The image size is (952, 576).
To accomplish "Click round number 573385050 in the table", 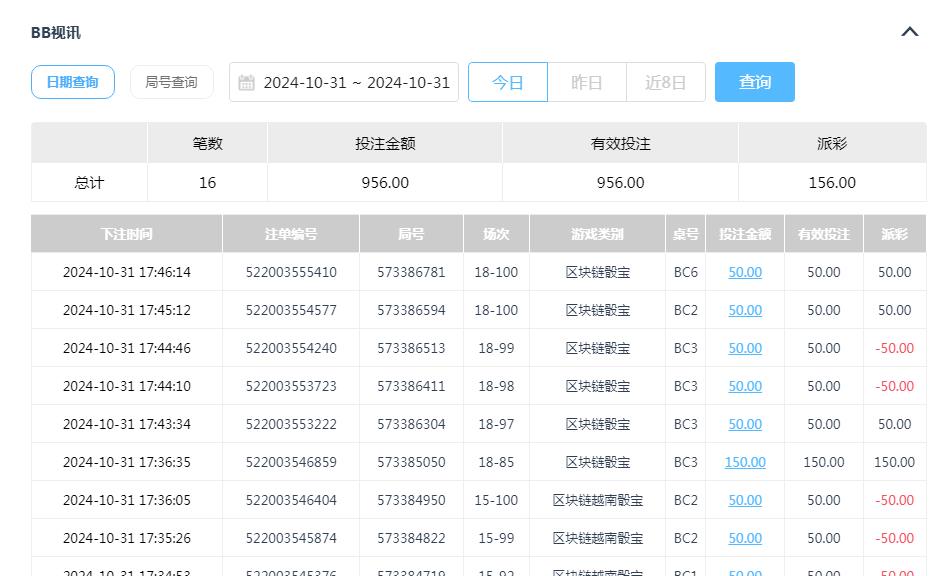I will [x=410, y=462].
